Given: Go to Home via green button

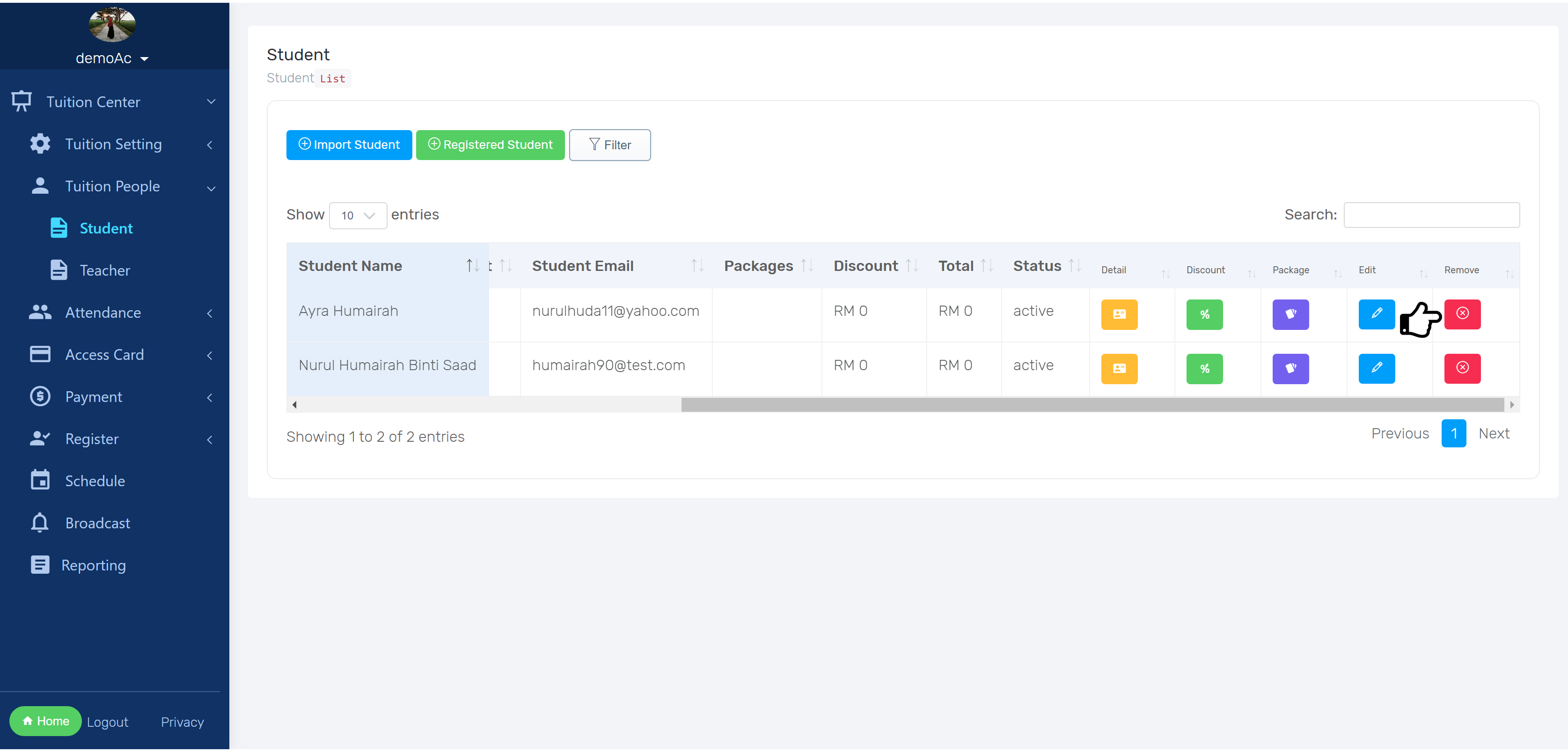Looking at the screenshot, I should [x=46, y=720].
